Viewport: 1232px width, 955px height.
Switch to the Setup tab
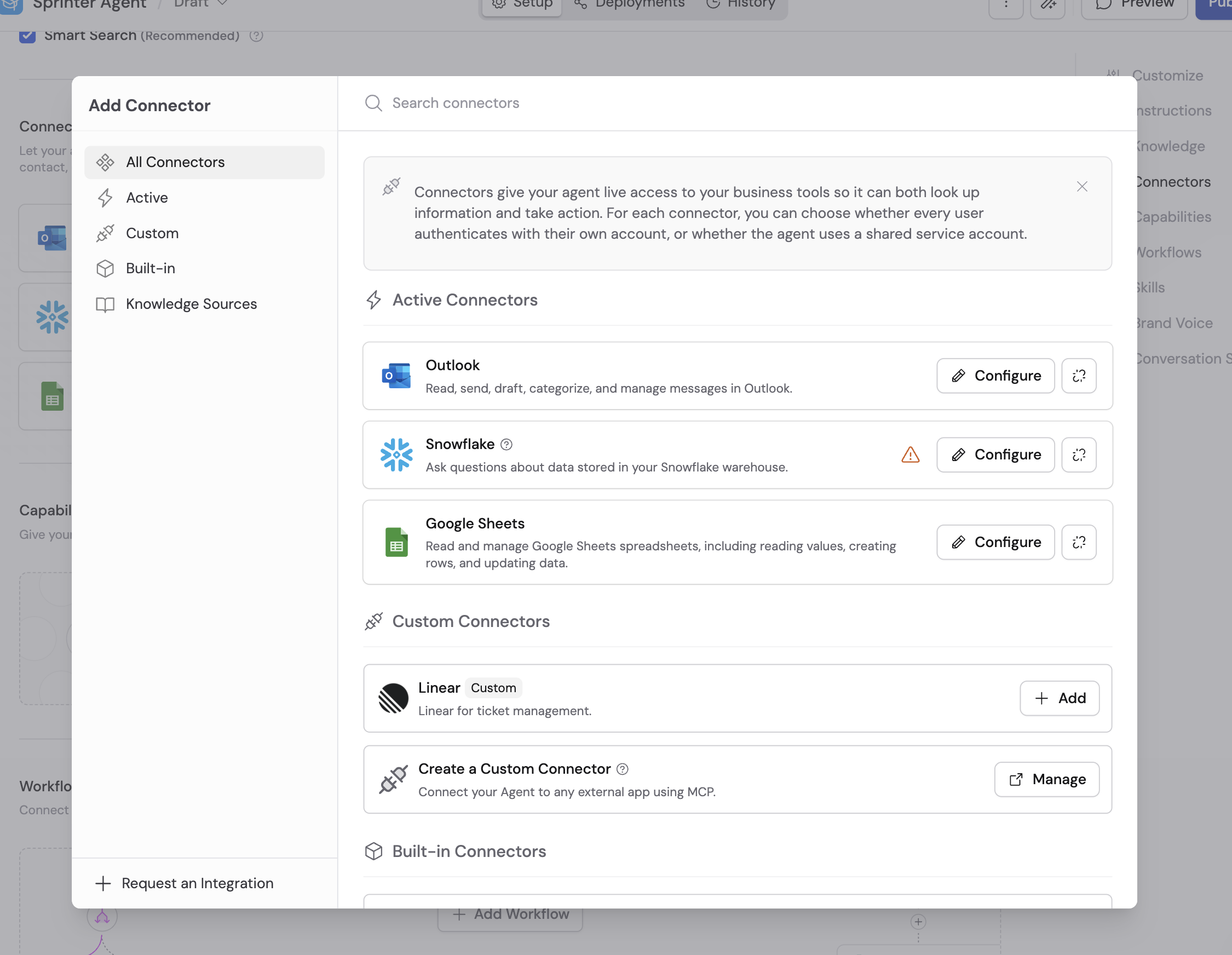click(521, 4)
